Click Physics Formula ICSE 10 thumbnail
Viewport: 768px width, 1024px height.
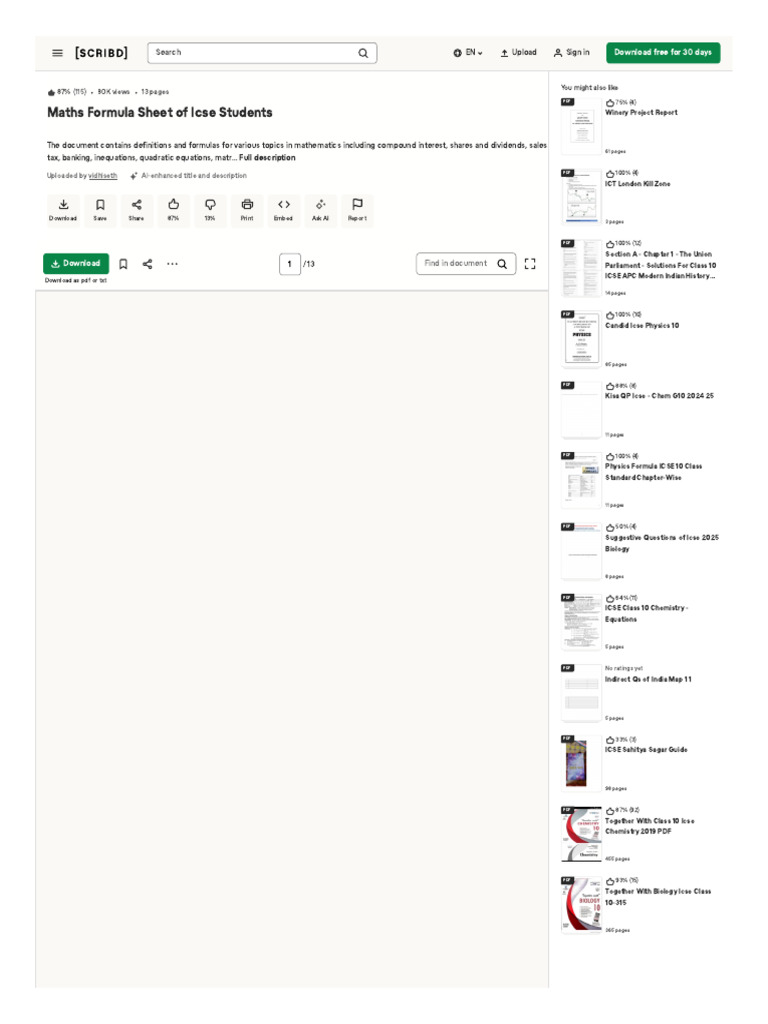(x=581, y=480)
